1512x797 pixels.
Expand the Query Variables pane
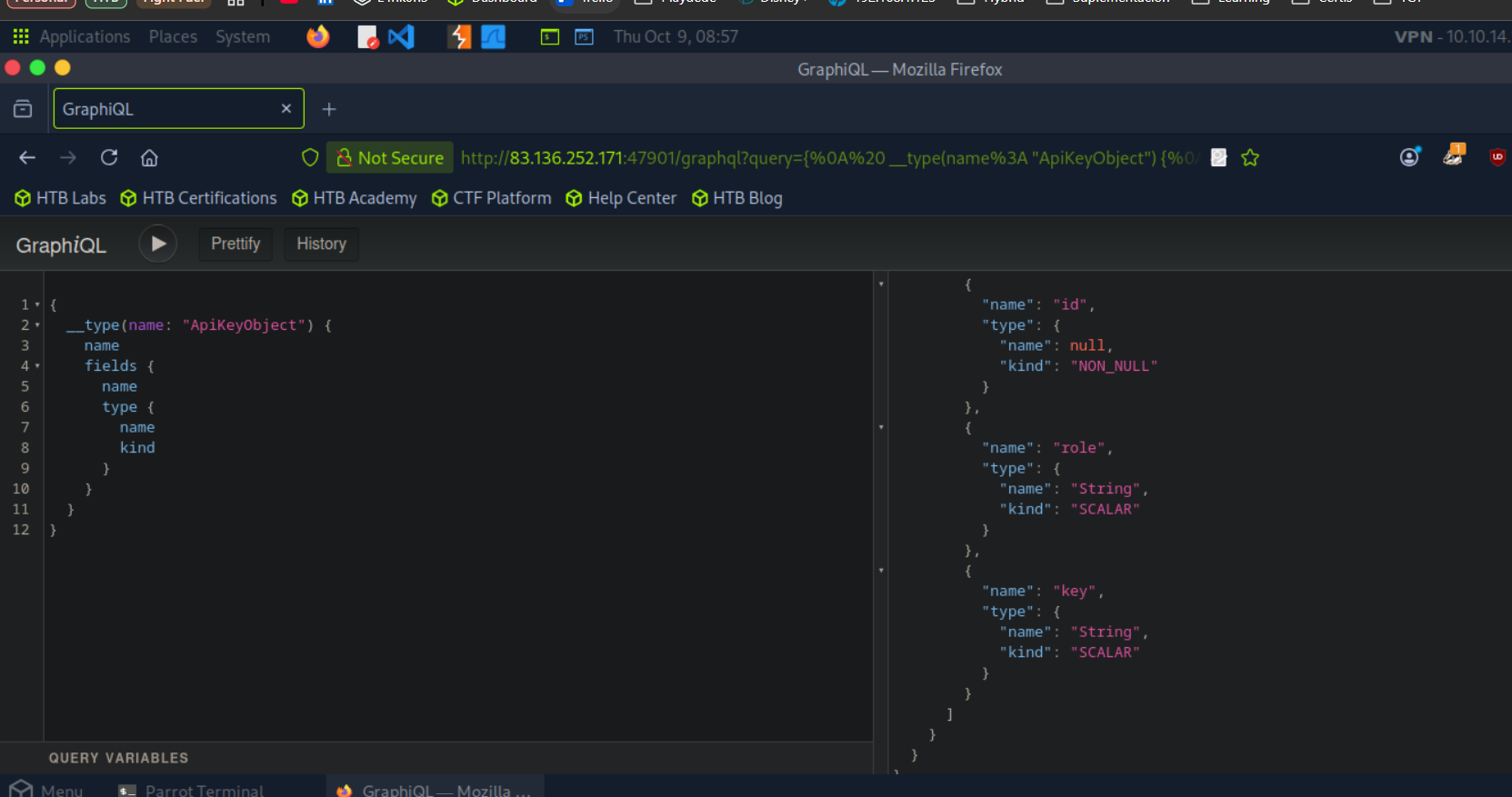click(119, 758)
